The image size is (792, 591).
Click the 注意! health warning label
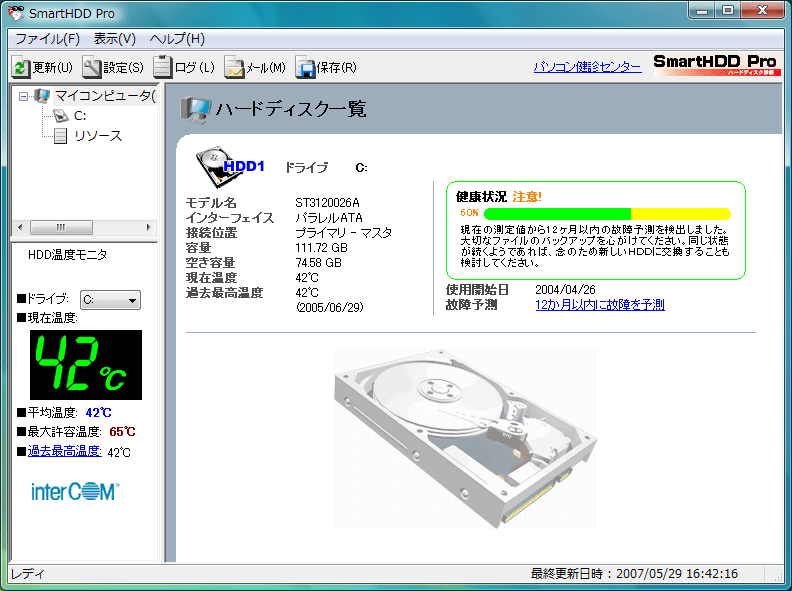click(x=527, y=196)
